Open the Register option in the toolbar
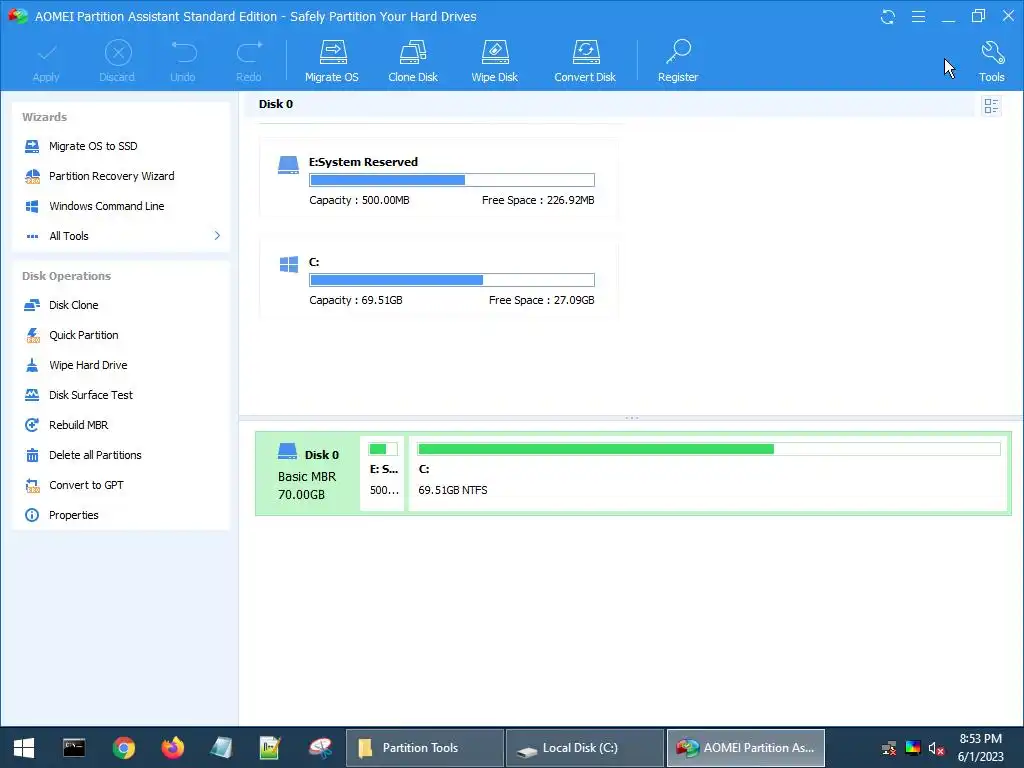The width and height of the screenshot is (1024, 768). [678, 61]
